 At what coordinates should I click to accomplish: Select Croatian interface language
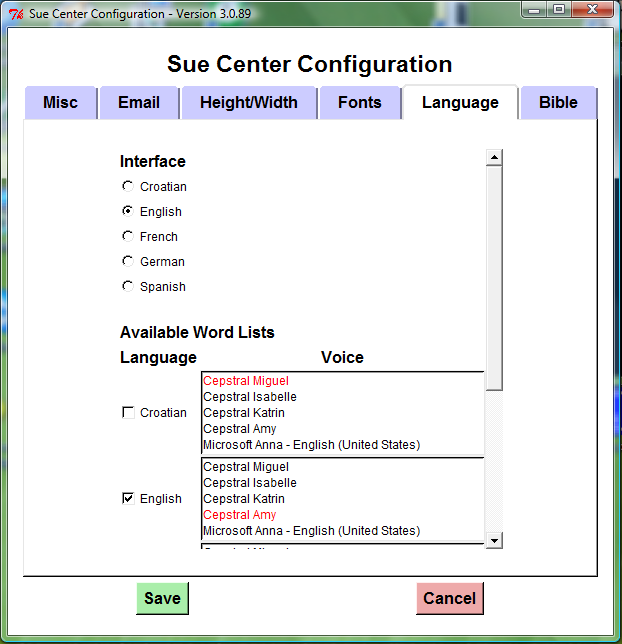128,186
